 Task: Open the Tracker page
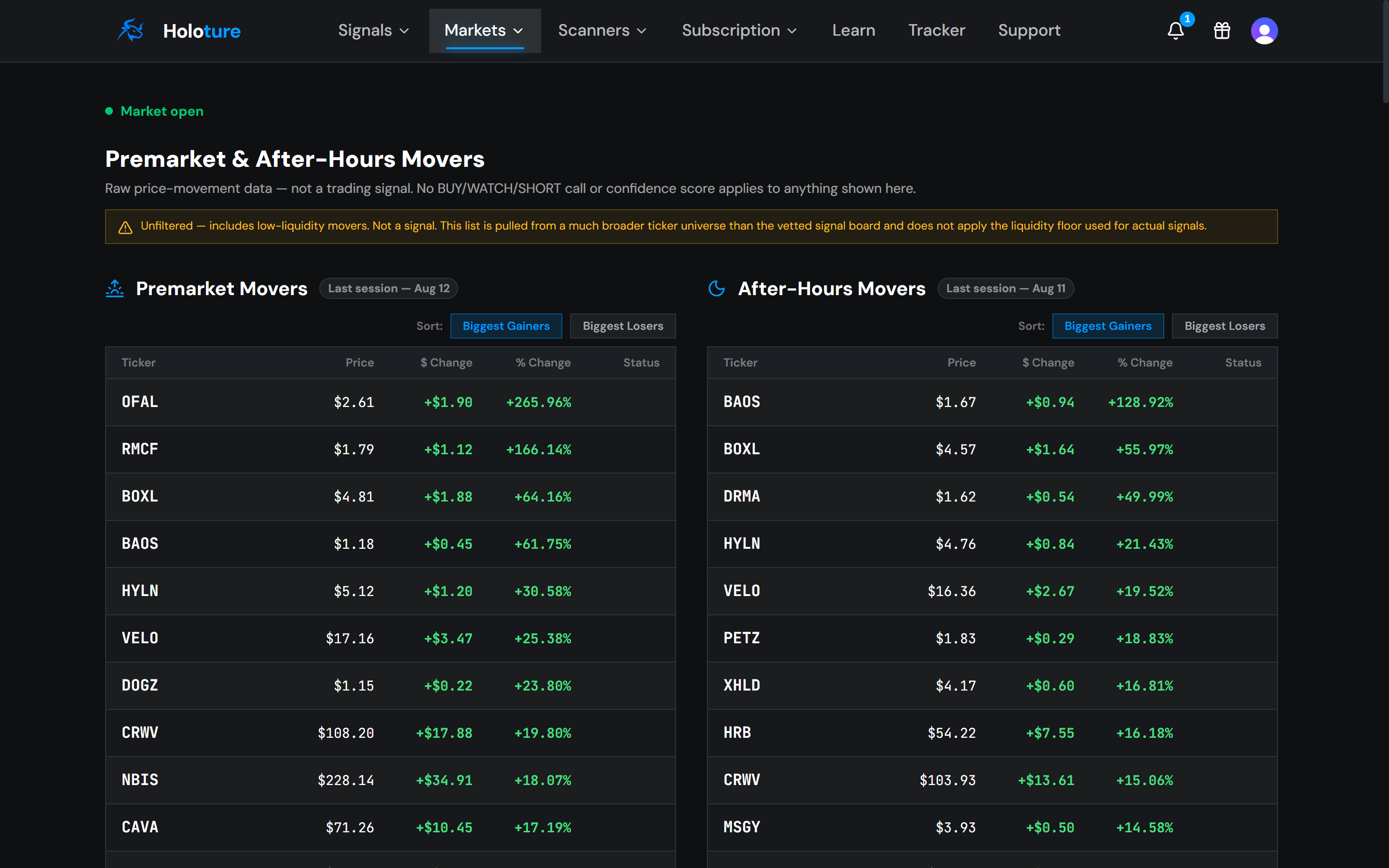click(936, 30)
